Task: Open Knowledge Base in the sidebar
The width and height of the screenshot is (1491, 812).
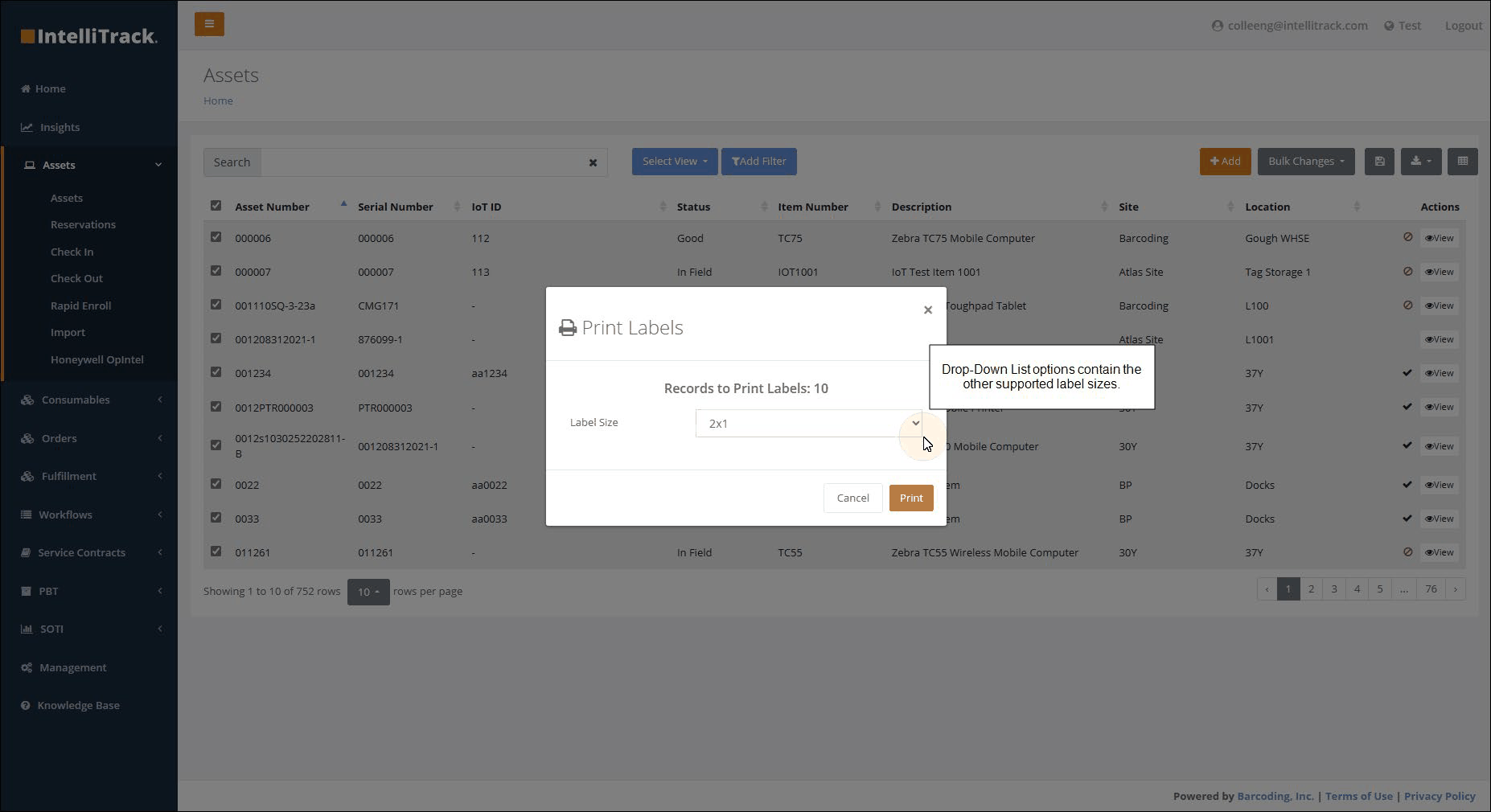Action: [71, 705]
